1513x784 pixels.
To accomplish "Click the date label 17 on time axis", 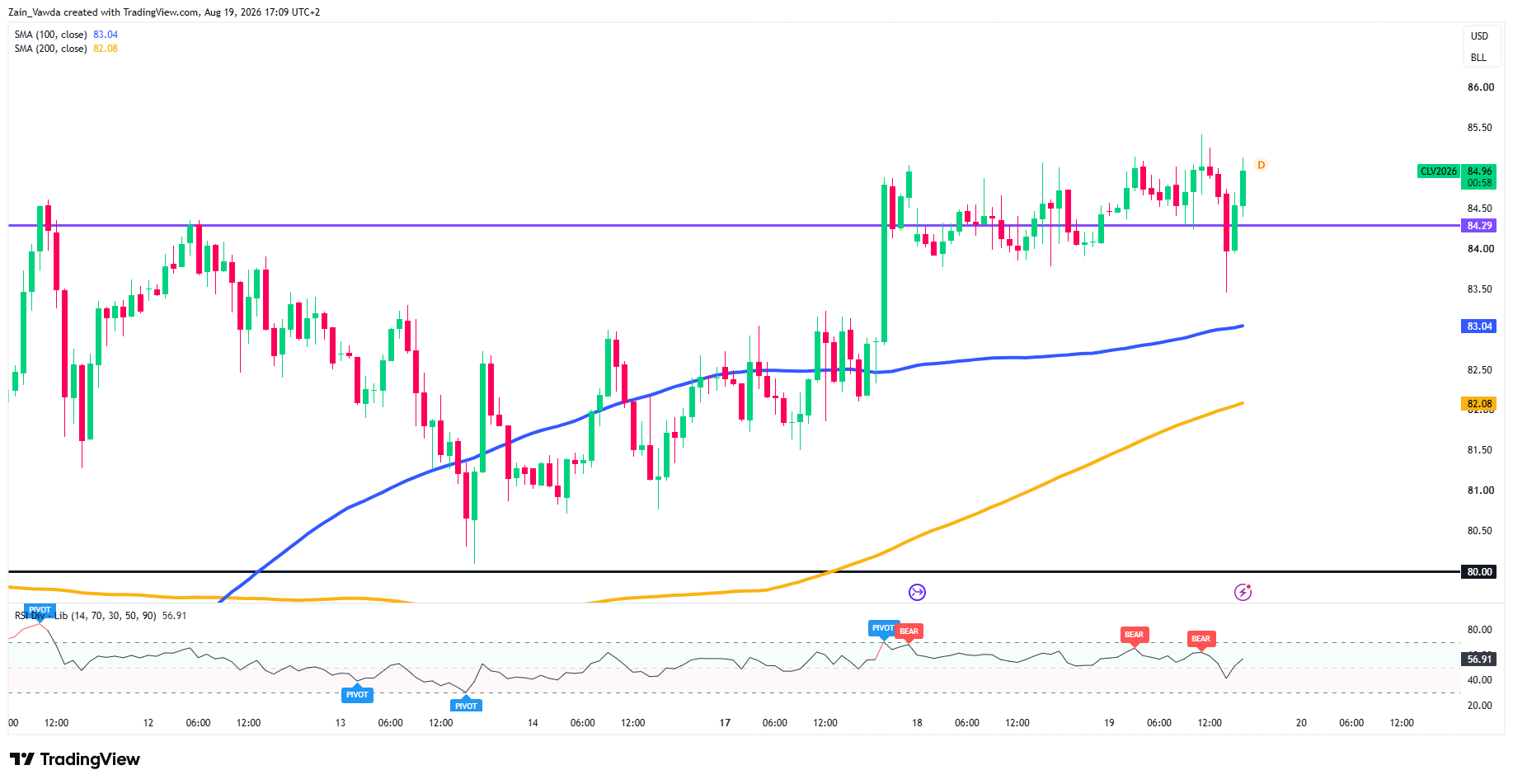I will tap(725, 723).
